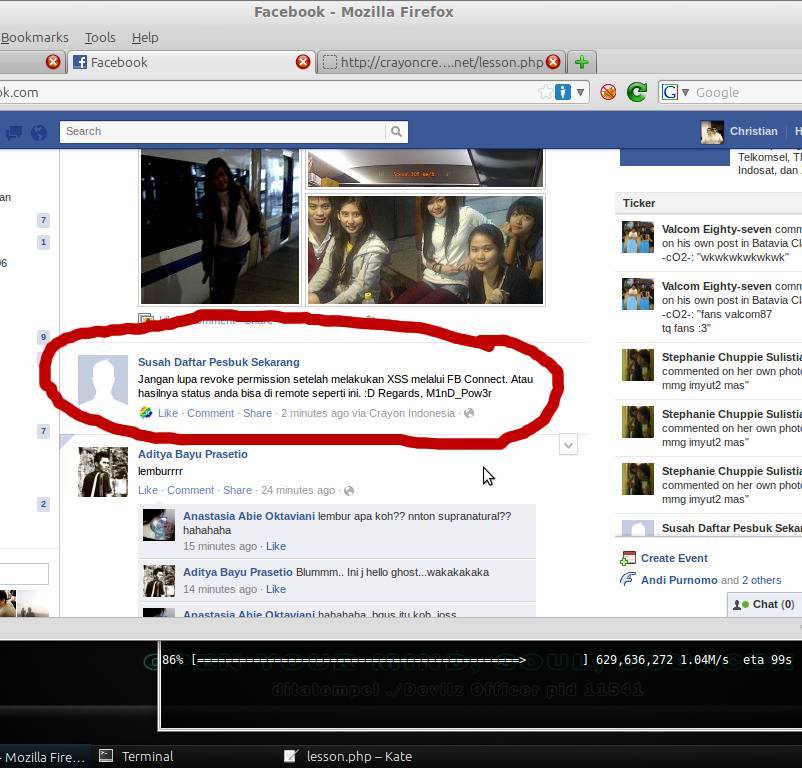Viewport: 802px width, 768px height.
Task: Click the privacy globe icon on the Crayon post
Action: [469, 413]
